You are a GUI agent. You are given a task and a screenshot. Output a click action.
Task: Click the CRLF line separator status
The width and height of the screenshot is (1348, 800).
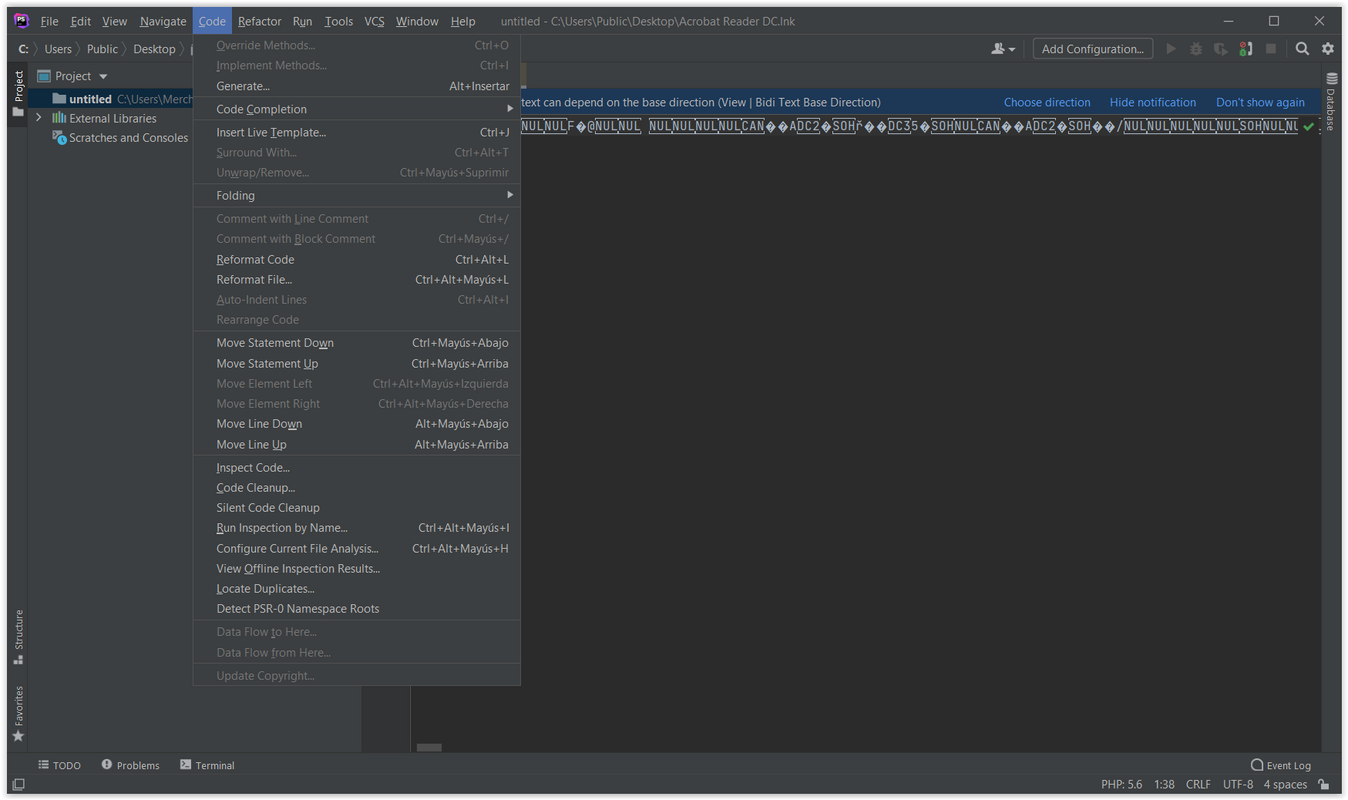click(x=1198, y=785)
